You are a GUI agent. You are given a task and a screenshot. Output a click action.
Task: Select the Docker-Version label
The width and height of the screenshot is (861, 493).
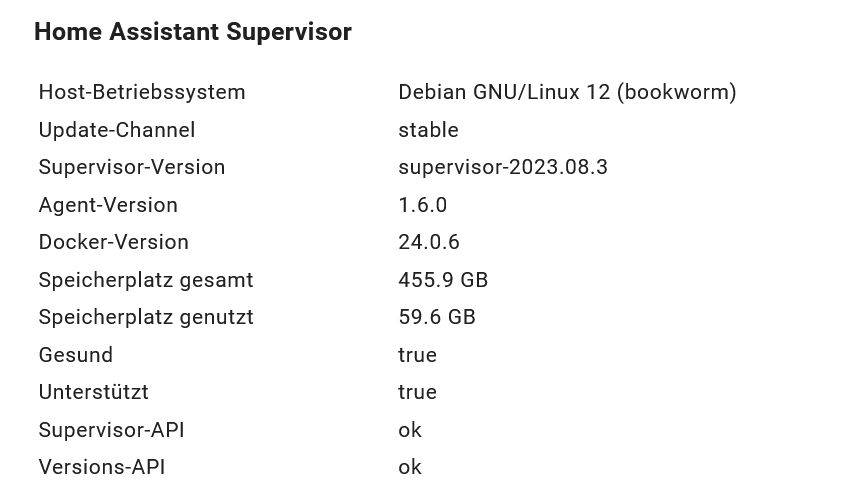[114, 242]
